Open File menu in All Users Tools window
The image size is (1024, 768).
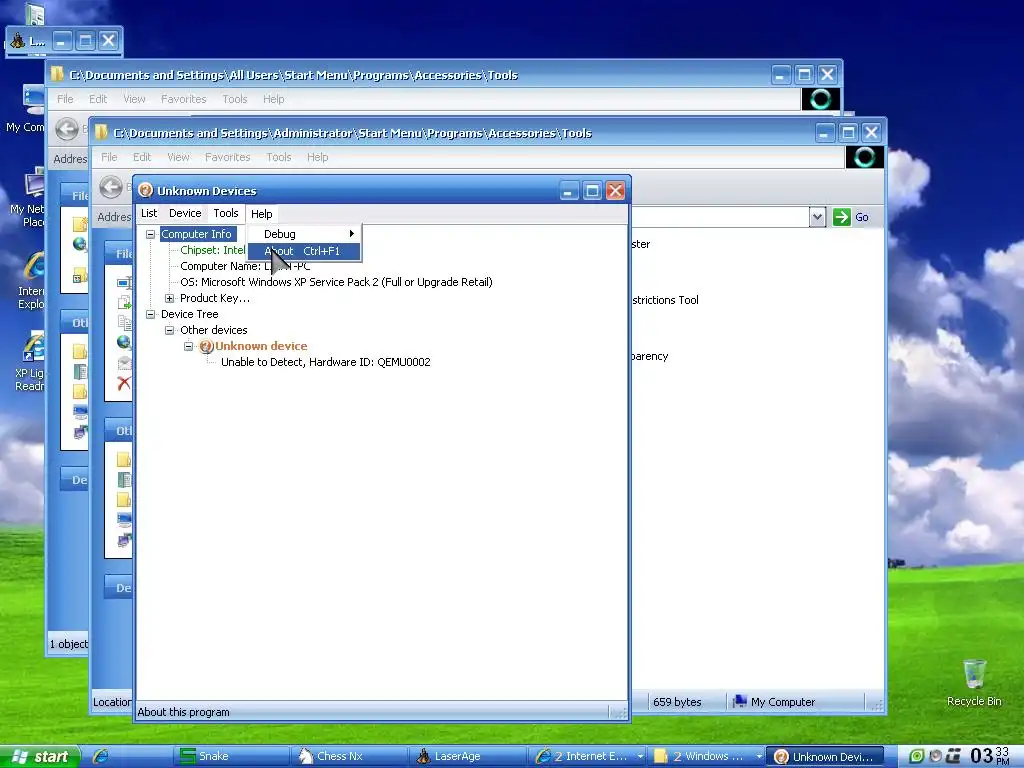65,99
